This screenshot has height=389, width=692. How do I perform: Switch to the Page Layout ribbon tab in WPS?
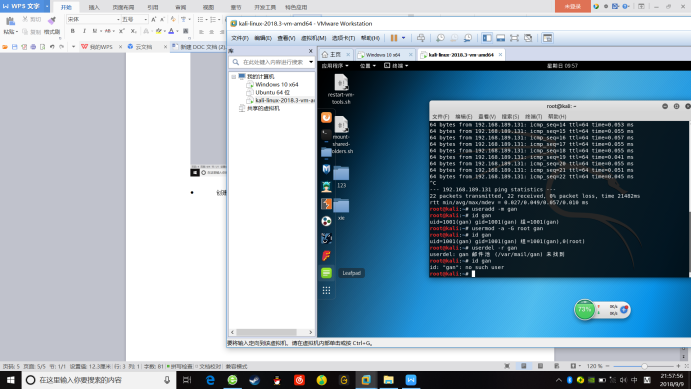[x=123, y=7]
